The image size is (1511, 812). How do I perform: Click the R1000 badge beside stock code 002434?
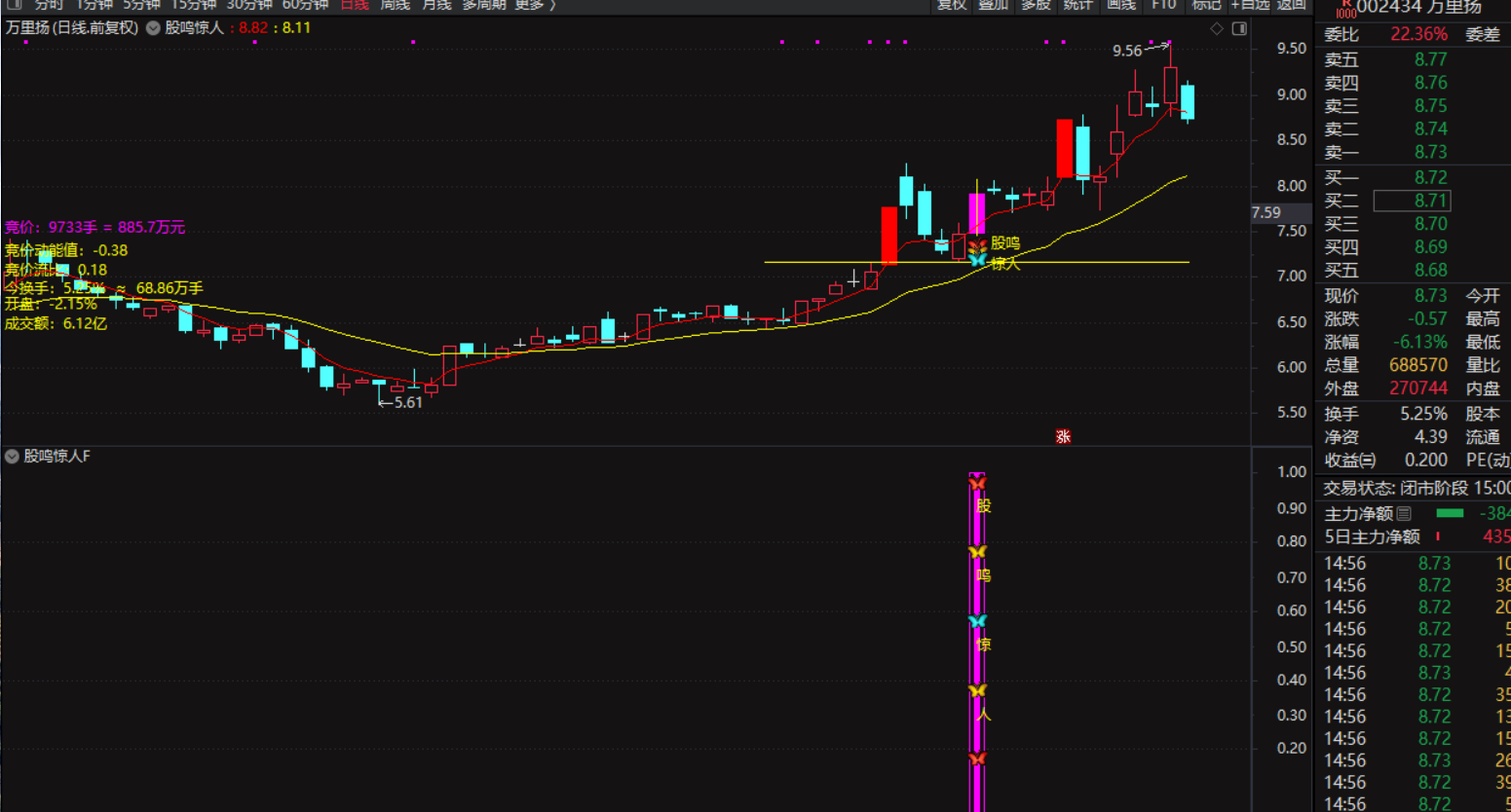[x=1345, y=8]
